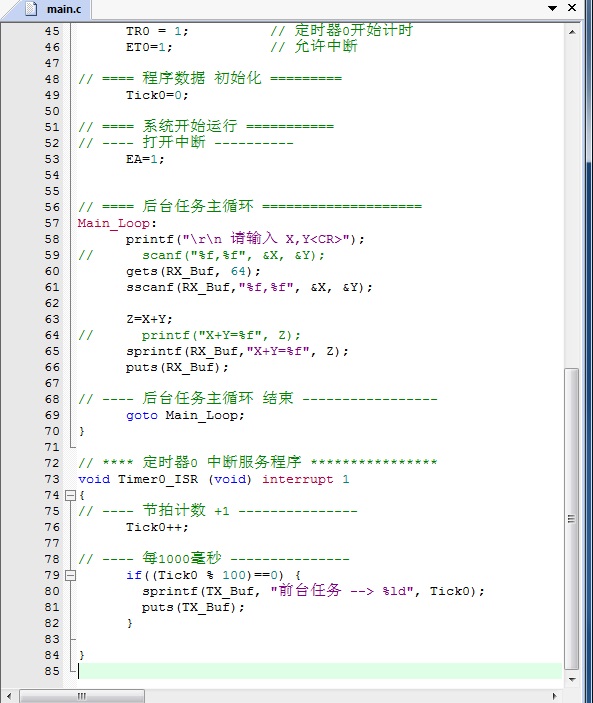Collapse the if block fold at line 79
This screenshot has width=593, height=703.
70,575
